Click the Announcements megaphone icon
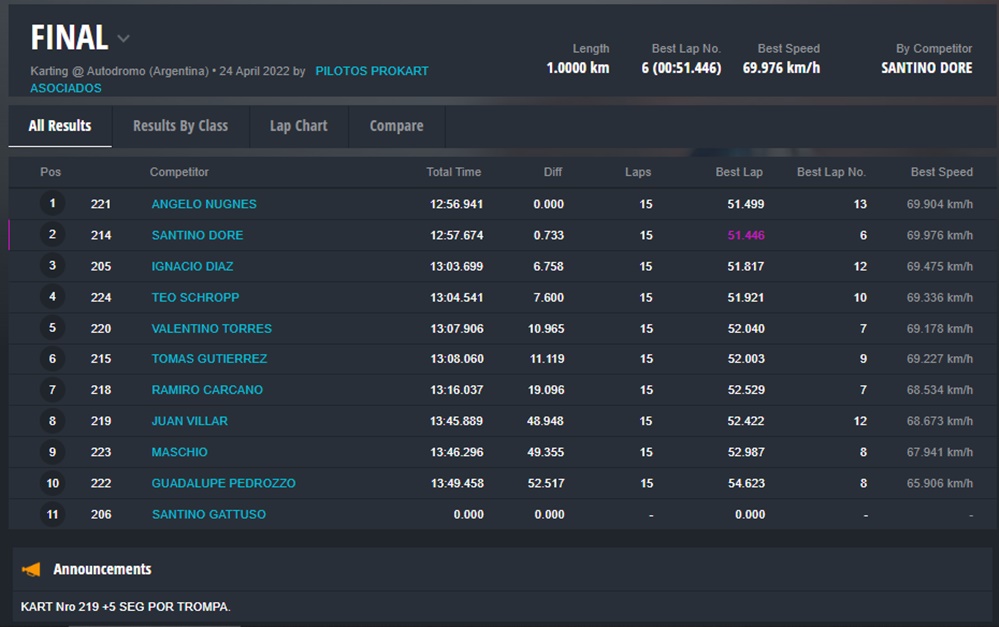 [32, 569]
